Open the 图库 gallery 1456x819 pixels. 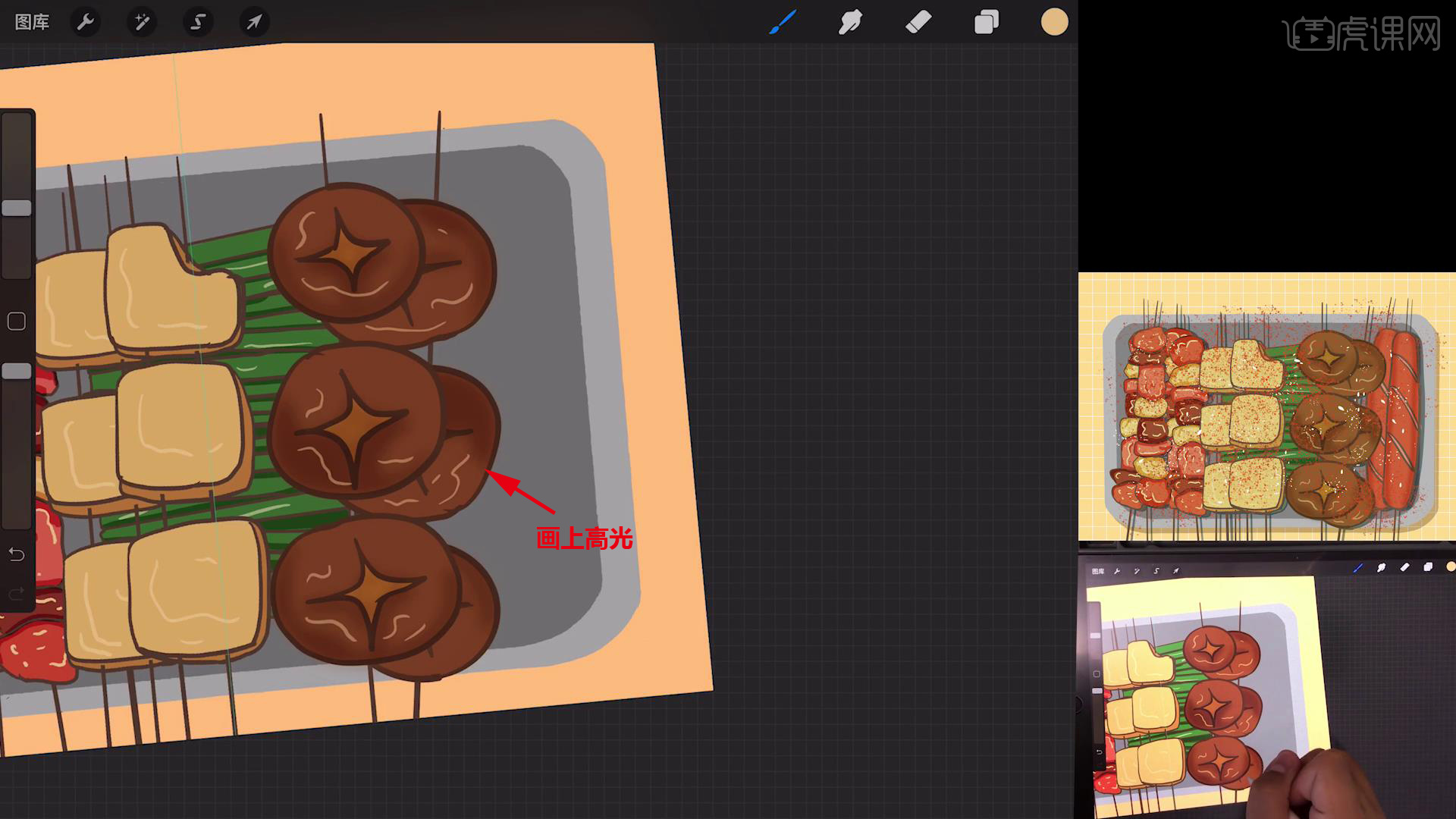[x=32, y=22]
